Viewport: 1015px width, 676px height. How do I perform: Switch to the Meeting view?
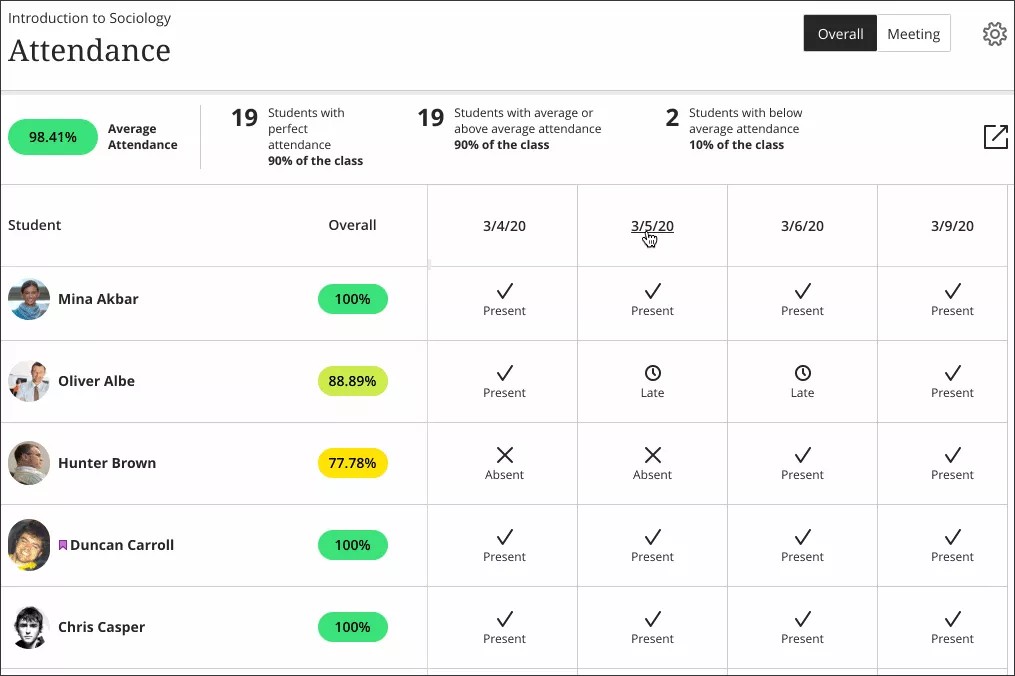913,34
